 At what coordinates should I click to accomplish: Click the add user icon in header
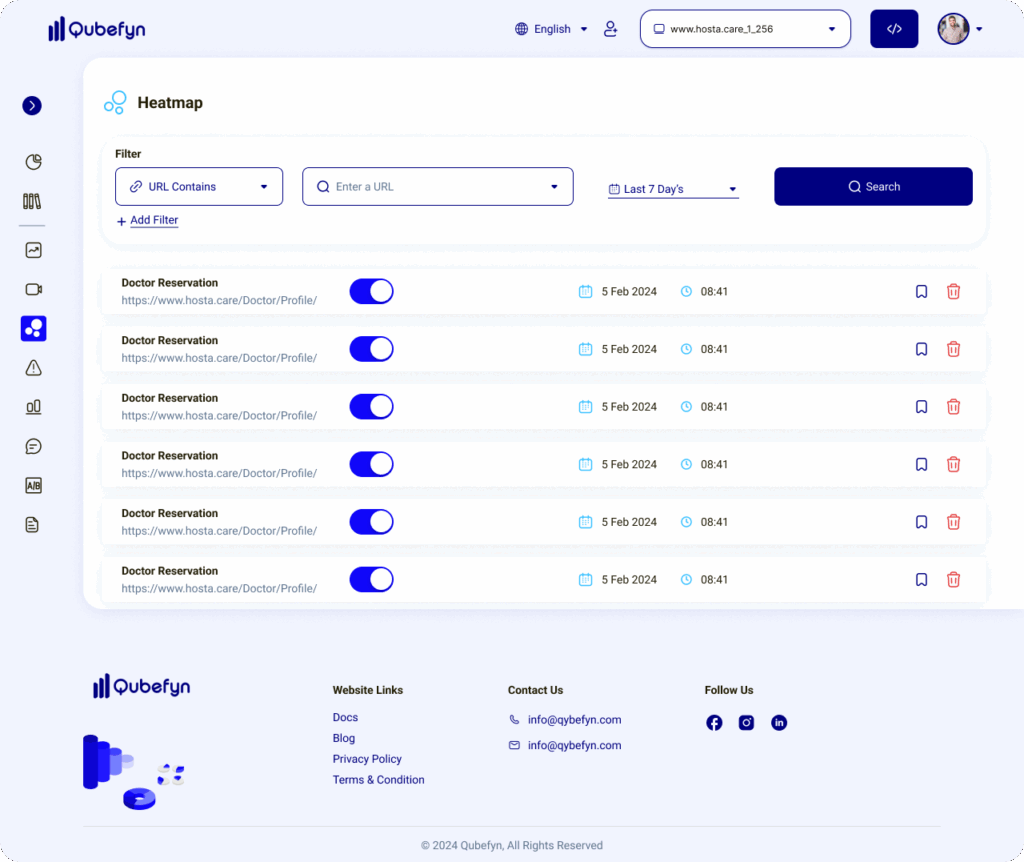[610, 29]
